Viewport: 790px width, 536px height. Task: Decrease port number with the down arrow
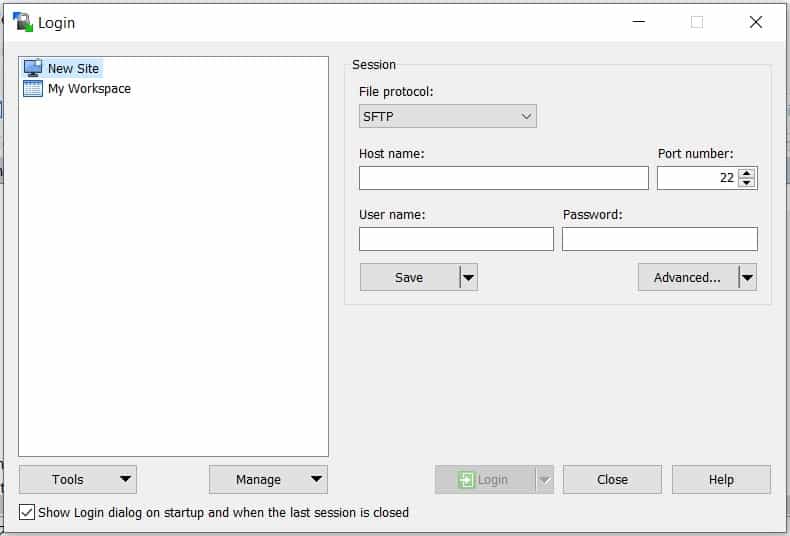[x=747, y=183]
